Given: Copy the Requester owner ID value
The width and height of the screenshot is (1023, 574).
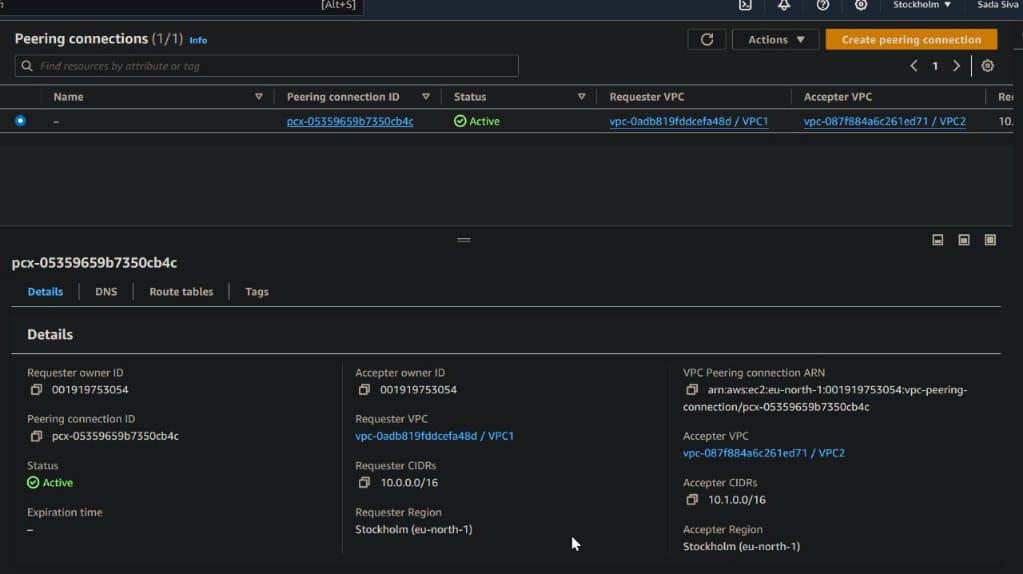Looking at the screenshot, I should point(36,390).
